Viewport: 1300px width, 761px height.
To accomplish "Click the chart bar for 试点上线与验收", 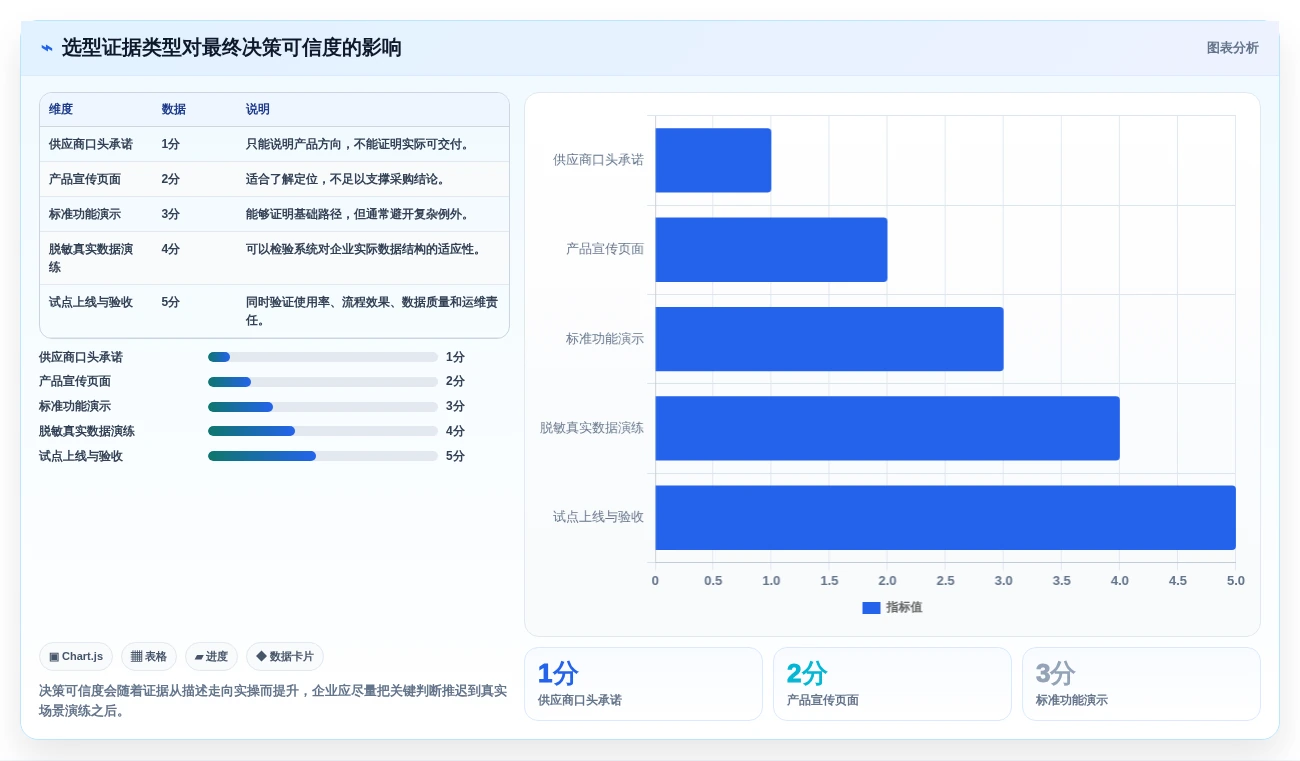I will point(945,518).
